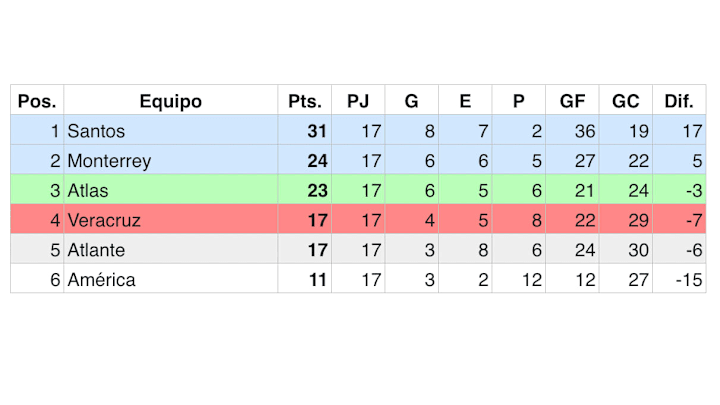Click the PJ column header
Viewport: 720px width, 405px height.
click(358, 101)
